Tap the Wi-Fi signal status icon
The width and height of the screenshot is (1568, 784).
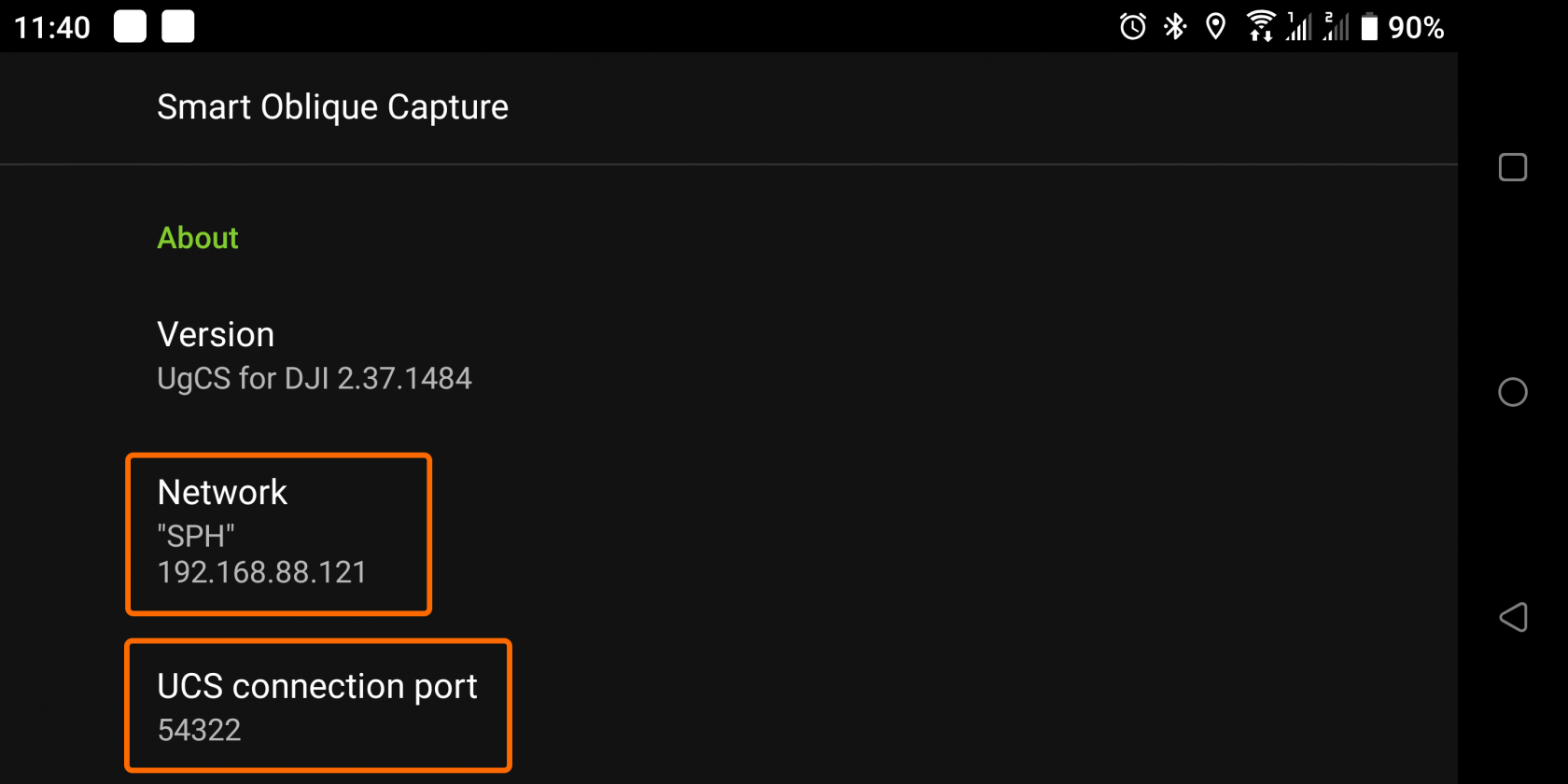pos(1260,26)
